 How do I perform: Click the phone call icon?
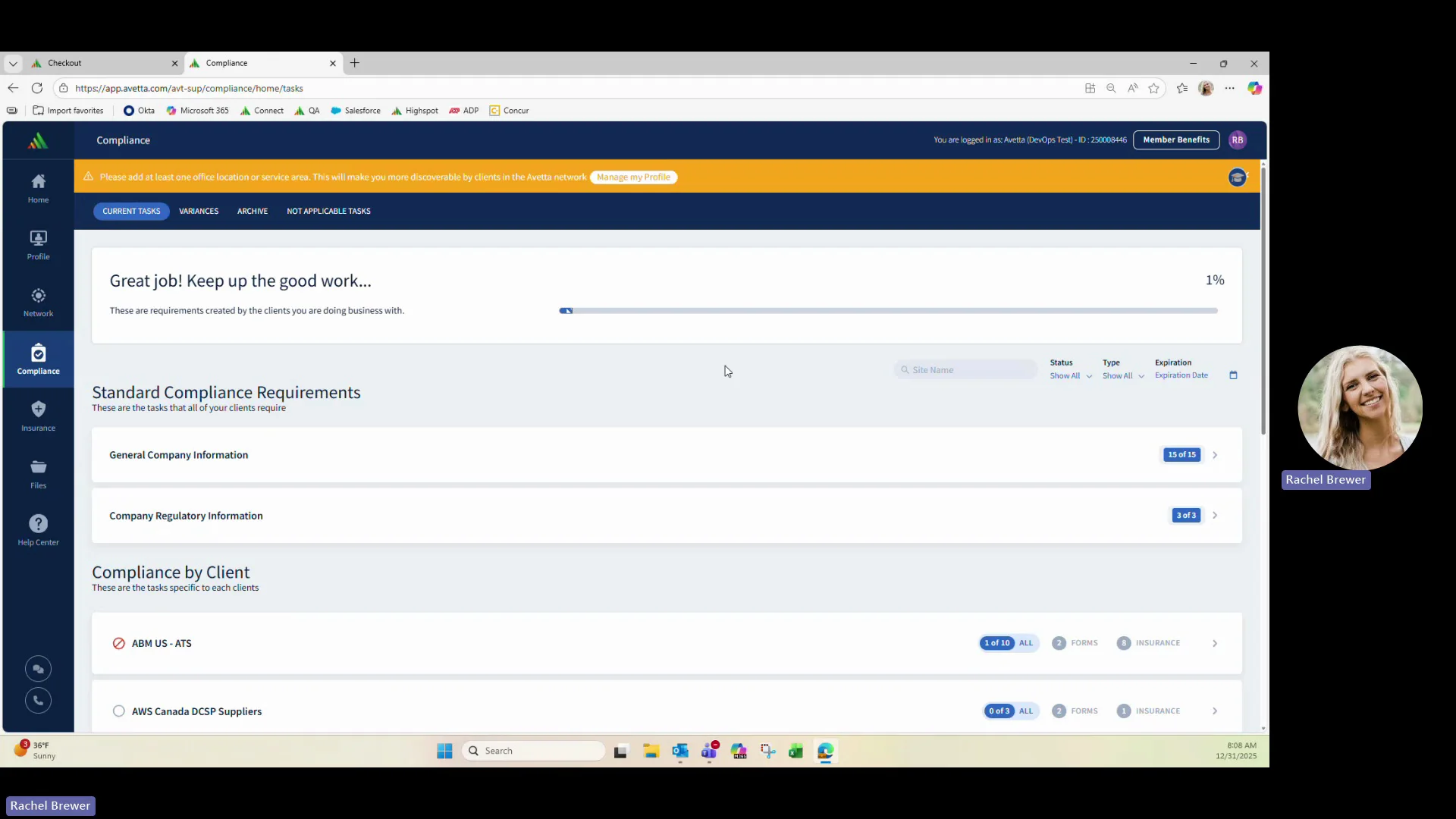coord(38,701)
